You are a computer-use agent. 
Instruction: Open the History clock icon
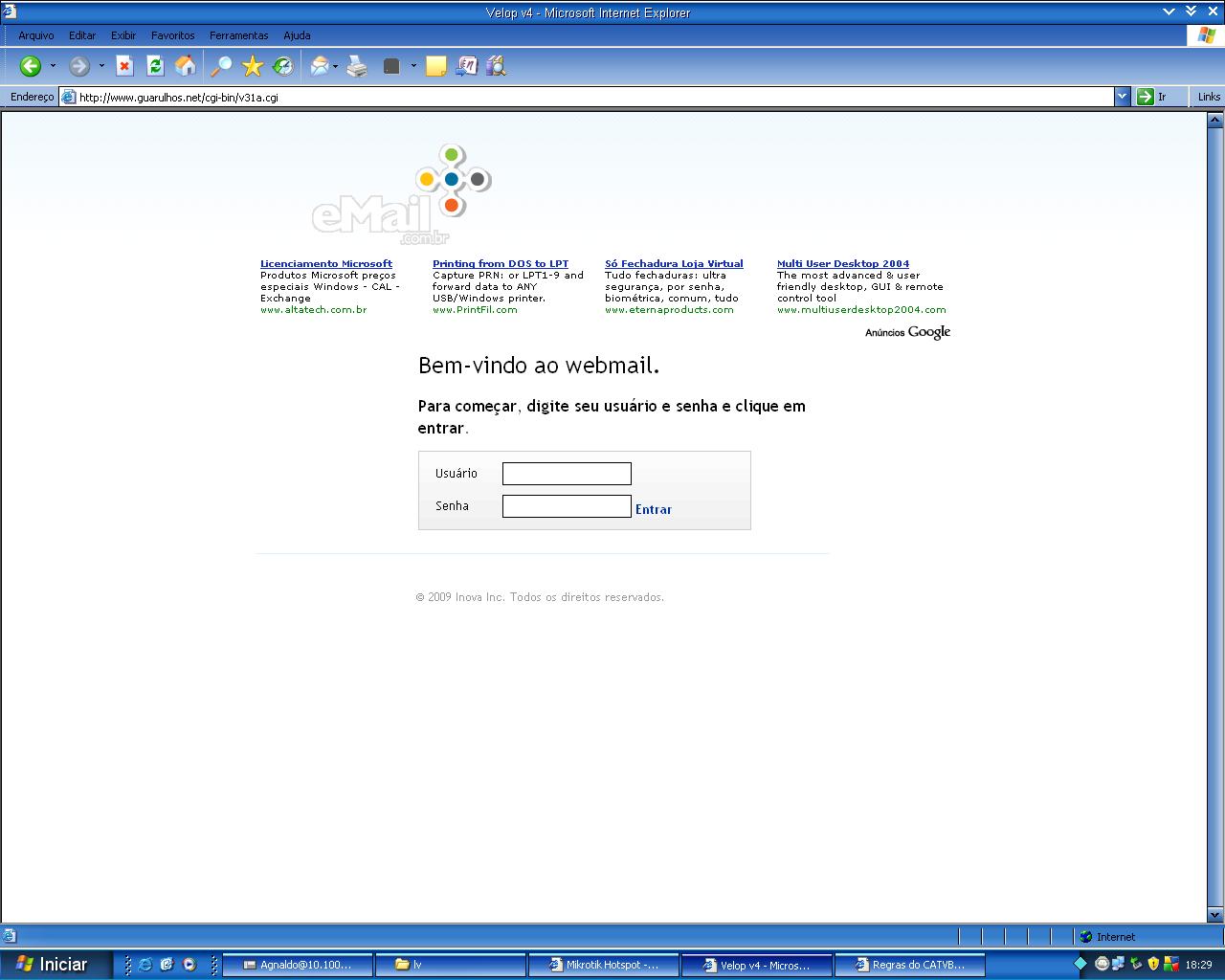click(x=283, y=66)
